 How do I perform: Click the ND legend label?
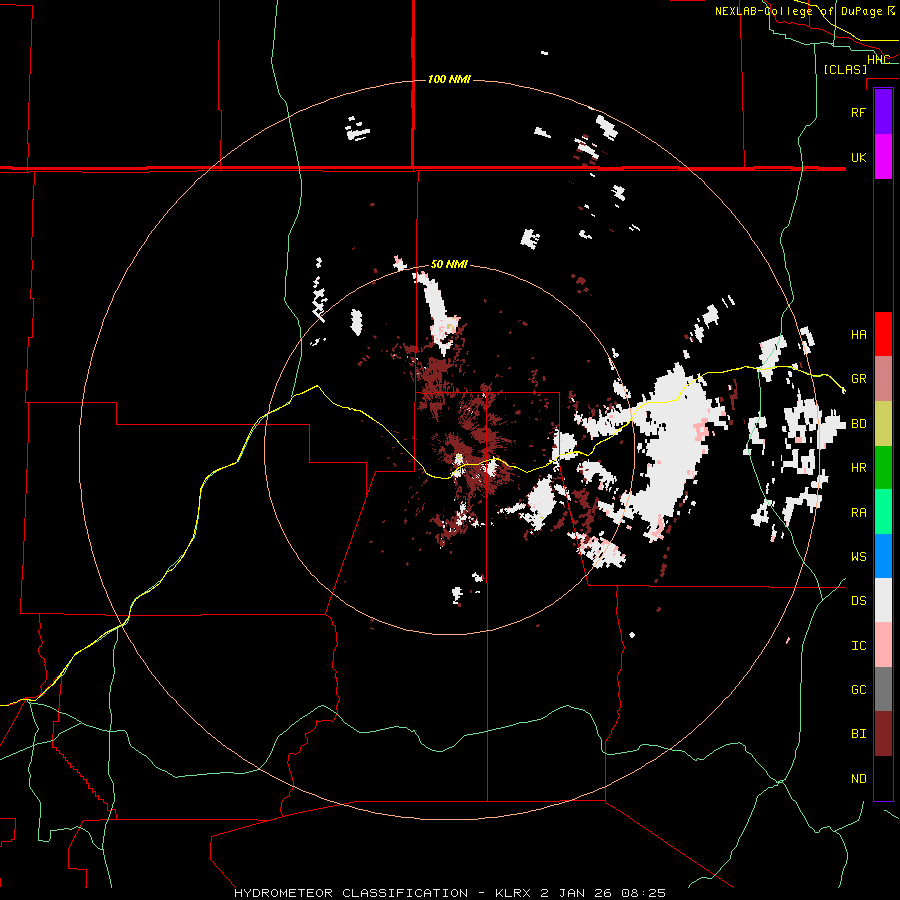coord(858,779)
